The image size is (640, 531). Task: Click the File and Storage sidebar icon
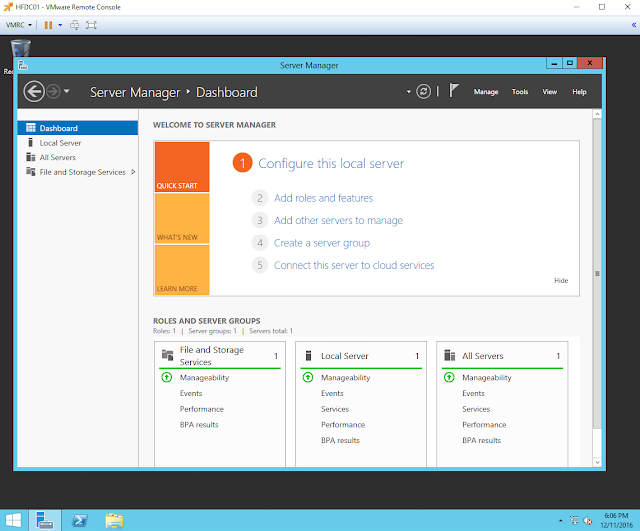click(x=31, y=171)
